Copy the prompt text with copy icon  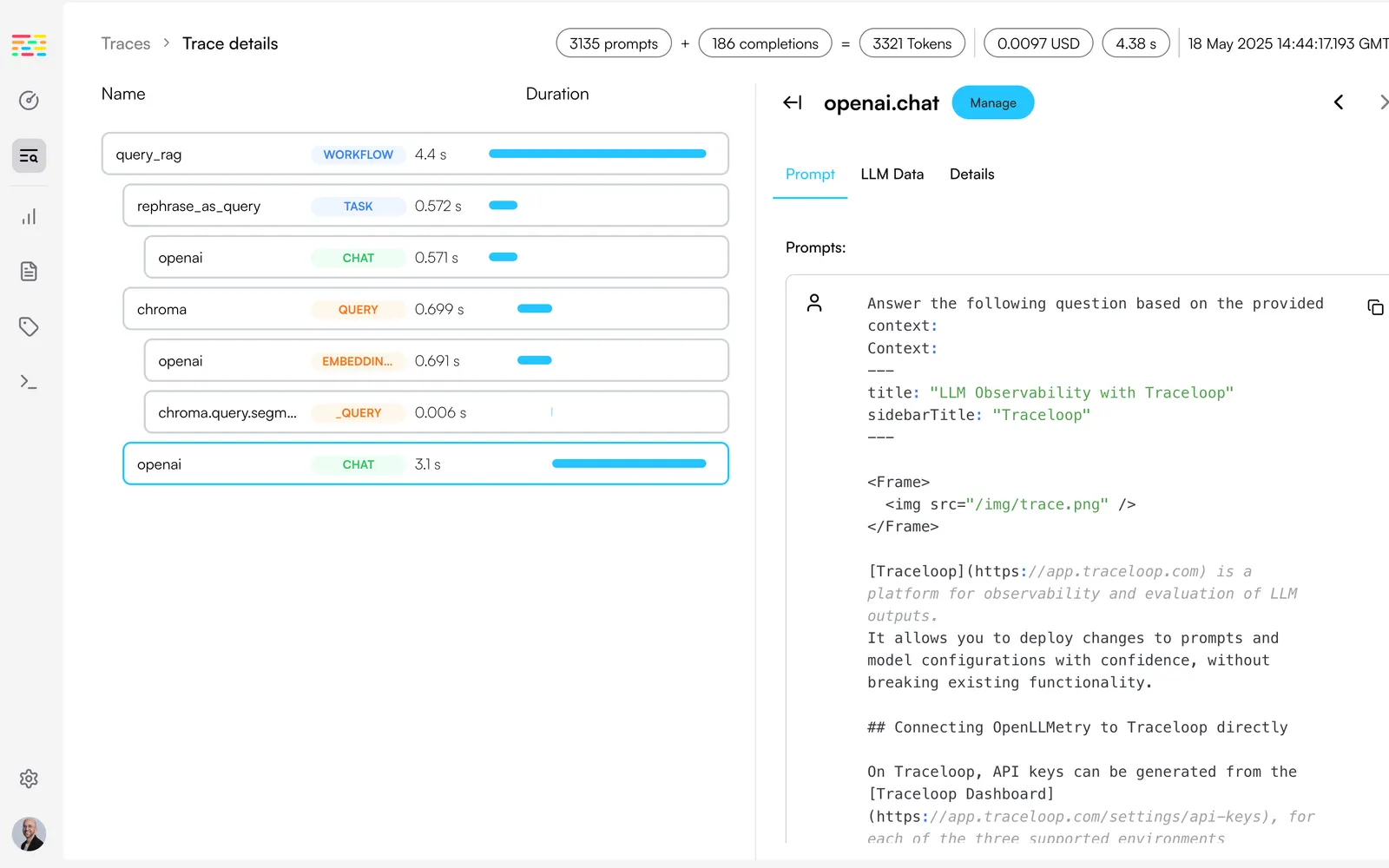pos(1375,307)
